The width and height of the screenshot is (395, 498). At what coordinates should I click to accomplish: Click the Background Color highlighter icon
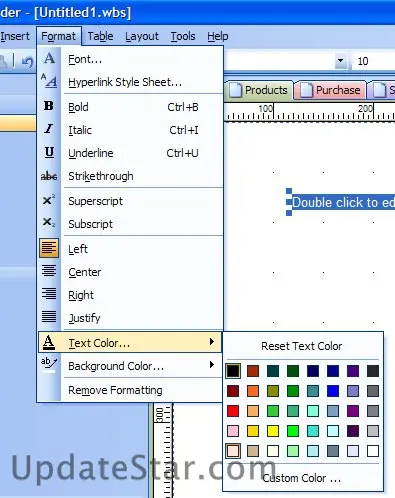[49, 365]
